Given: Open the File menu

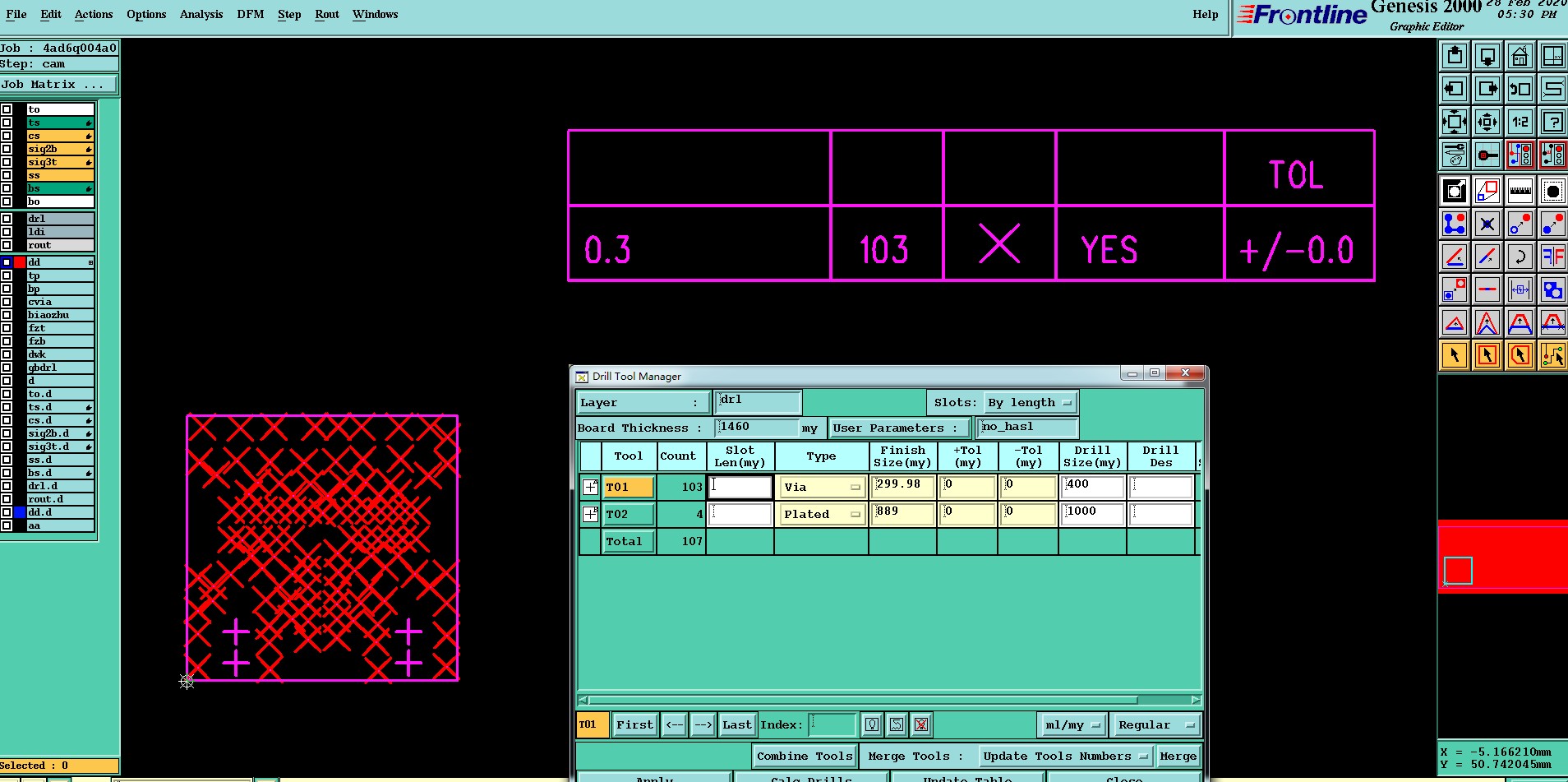Looking at the screenshot, I should coord(16,15).
